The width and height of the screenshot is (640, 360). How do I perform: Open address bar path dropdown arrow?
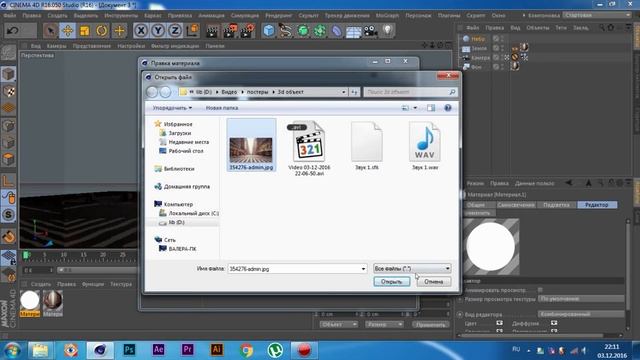click(344, 92)
